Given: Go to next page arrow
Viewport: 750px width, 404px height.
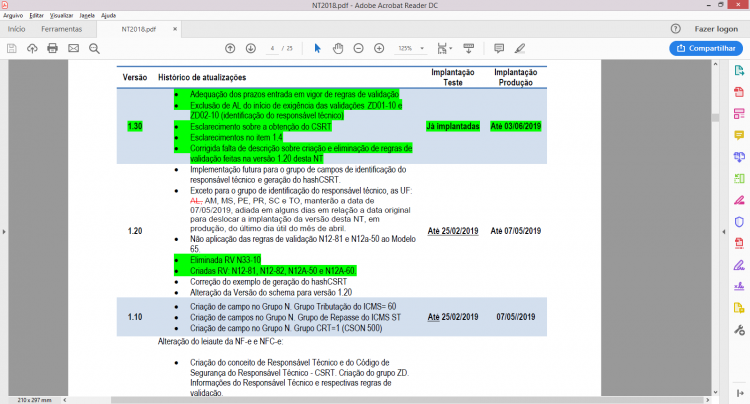Looking at the screenshot, I should pos(251,48).
